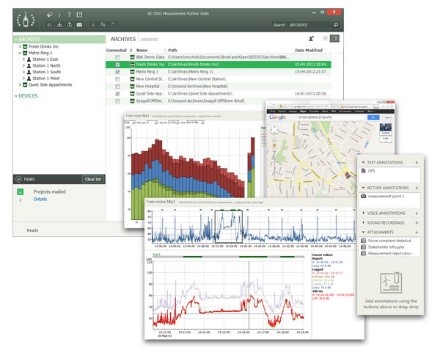Click the Clear list button
Viewport: 440px width, 361px height.
click(x=93, y=179)
